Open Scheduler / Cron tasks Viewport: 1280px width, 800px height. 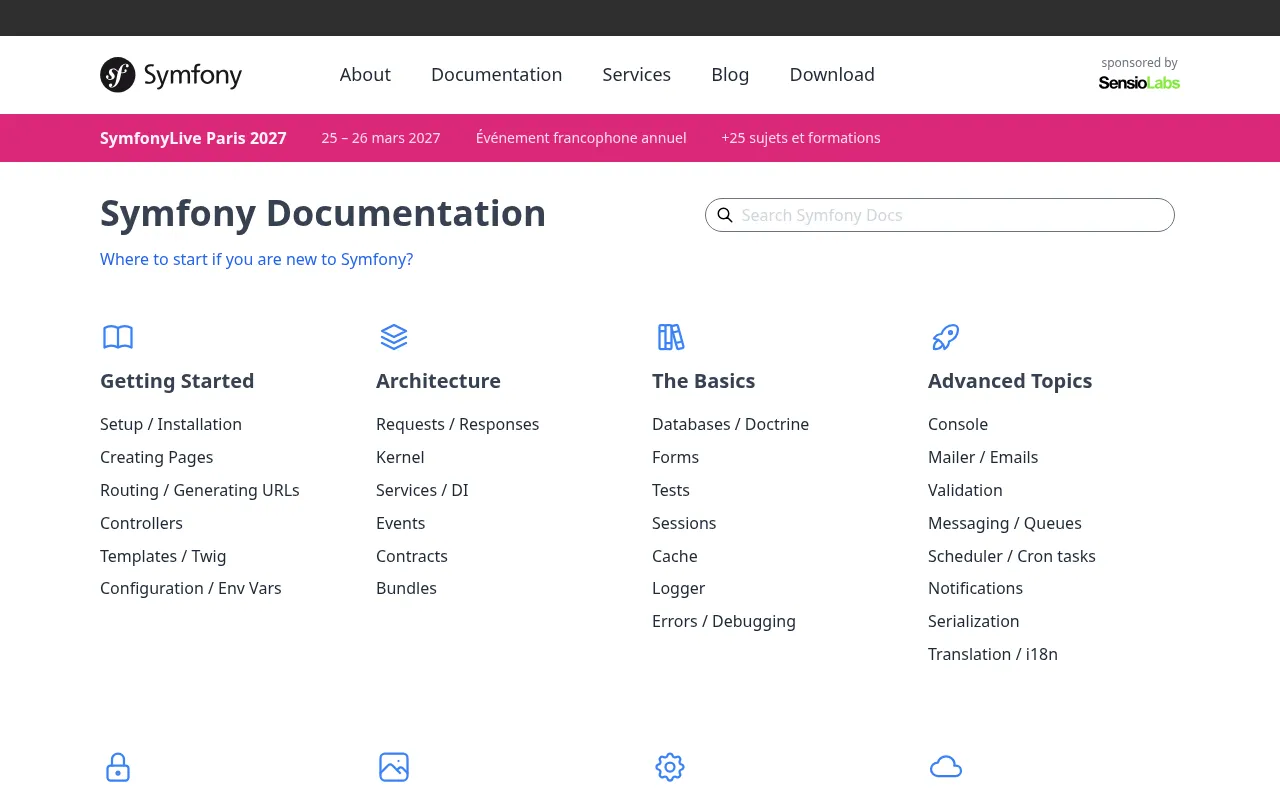pyautogui.click(x=1012, y=556)
